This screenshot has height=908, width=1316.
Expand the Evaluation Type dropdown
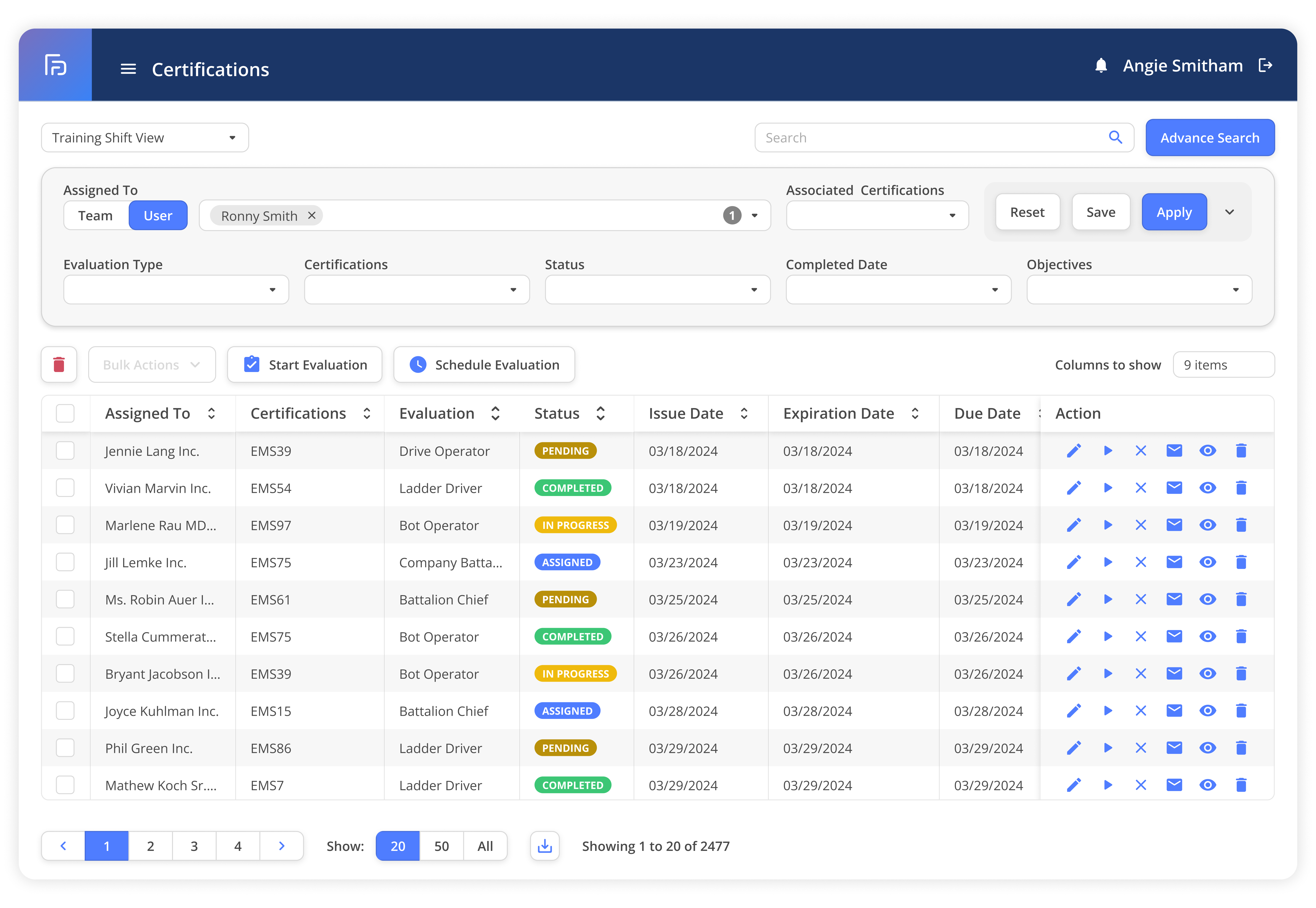pos(176,290)
